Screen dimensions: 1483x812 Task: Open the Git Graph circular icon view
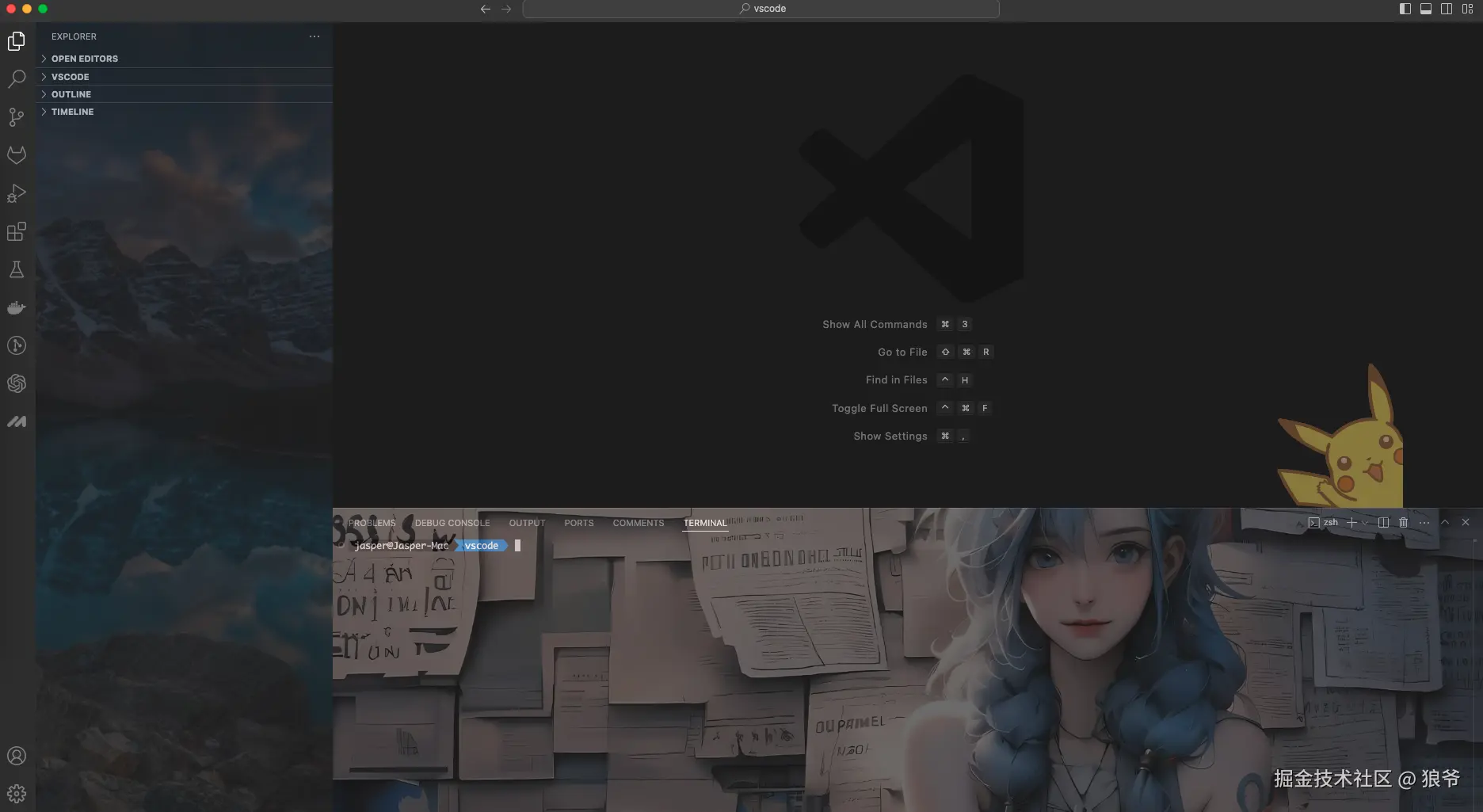pos(17,345)
